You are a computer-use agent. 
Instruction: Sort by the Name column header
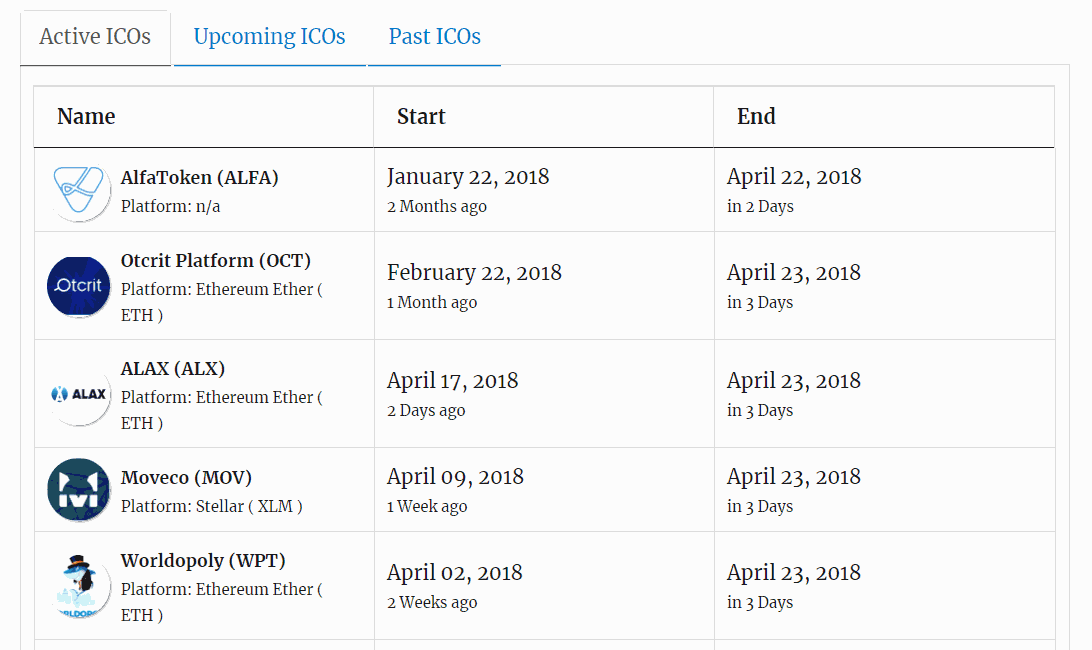coord(86,117)
